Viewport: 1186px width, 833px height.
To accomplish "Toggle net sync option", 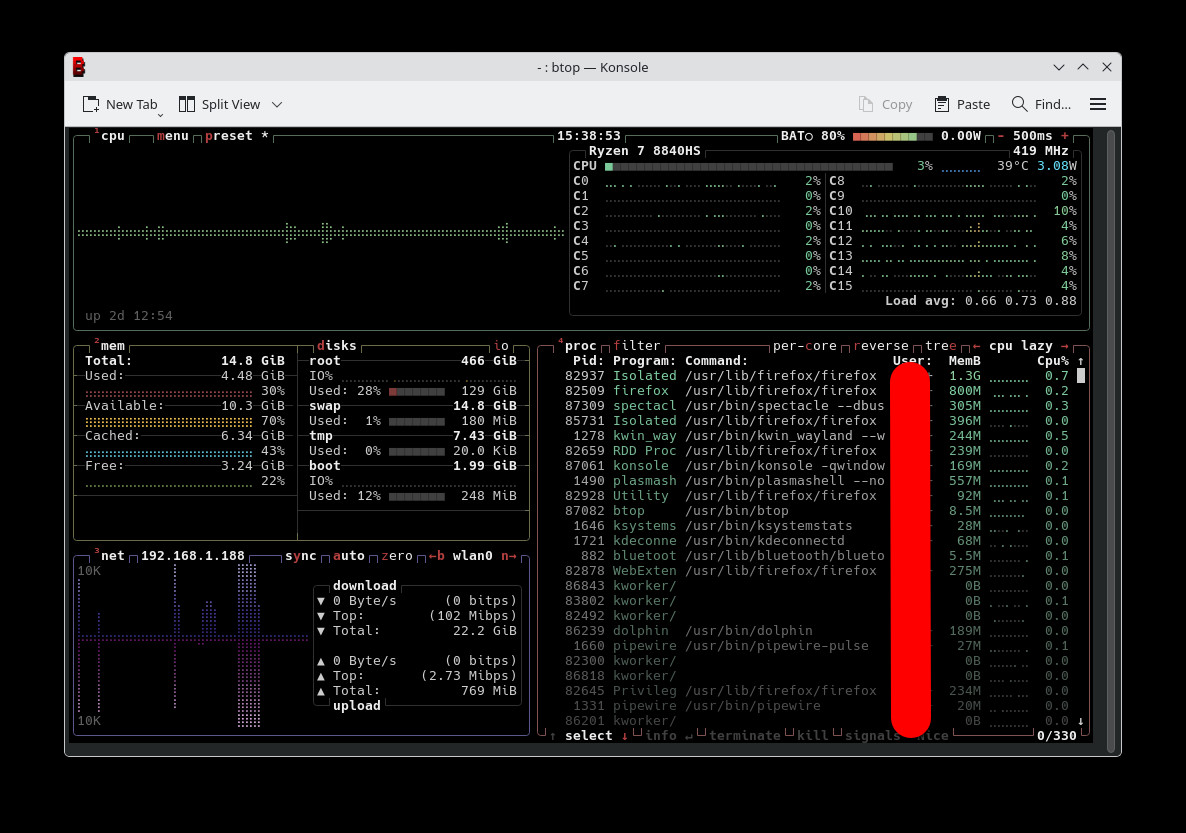I will coord(300,556).
